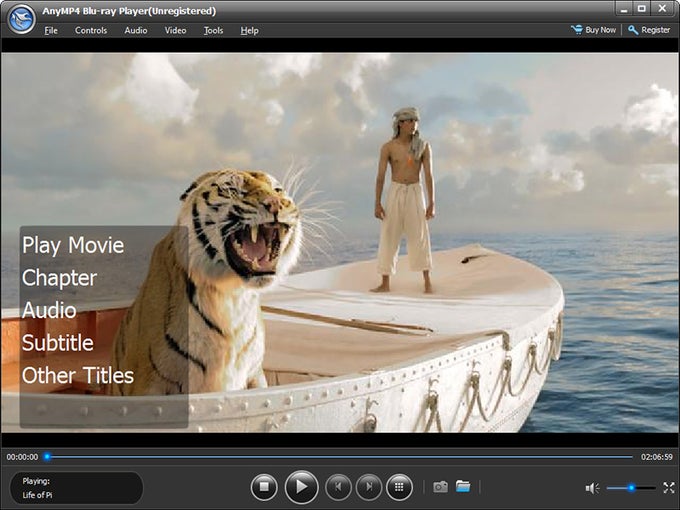Select Other Titles in the disc menu
The height and width of the screenshot is (510, 680).
78,375
